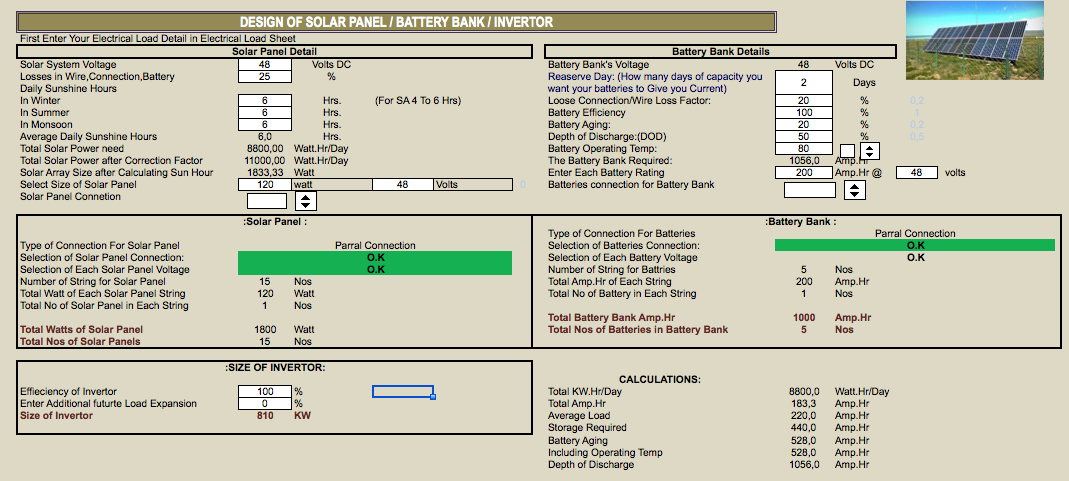Image resolution: width=1069 pixels, height=481 pixels.
Task: Click the Number of String for Solar Panel value
Action: [265, 281]
